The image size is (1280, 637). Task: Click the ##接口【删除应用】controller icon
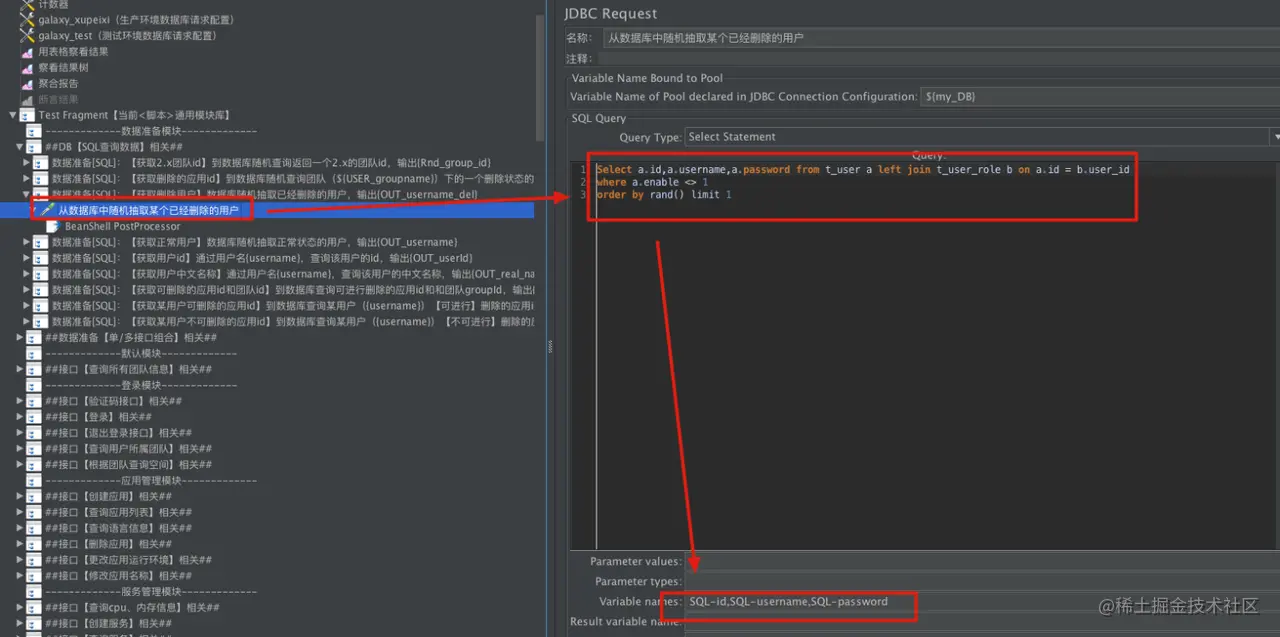(34, 544)
